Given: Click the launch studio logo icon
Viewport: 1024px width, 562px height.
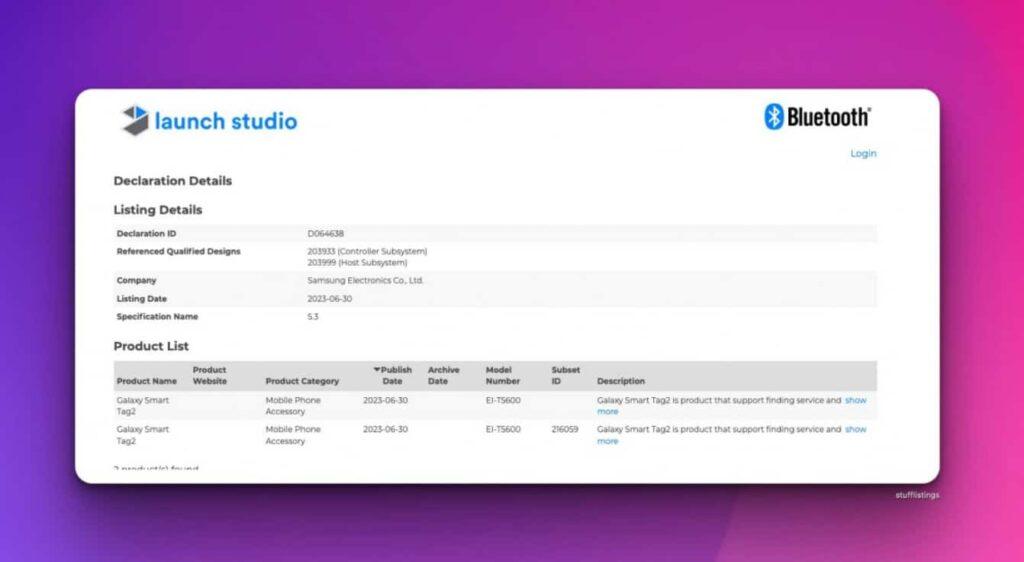Looking at the screenshot, I should tap(136, 121).
